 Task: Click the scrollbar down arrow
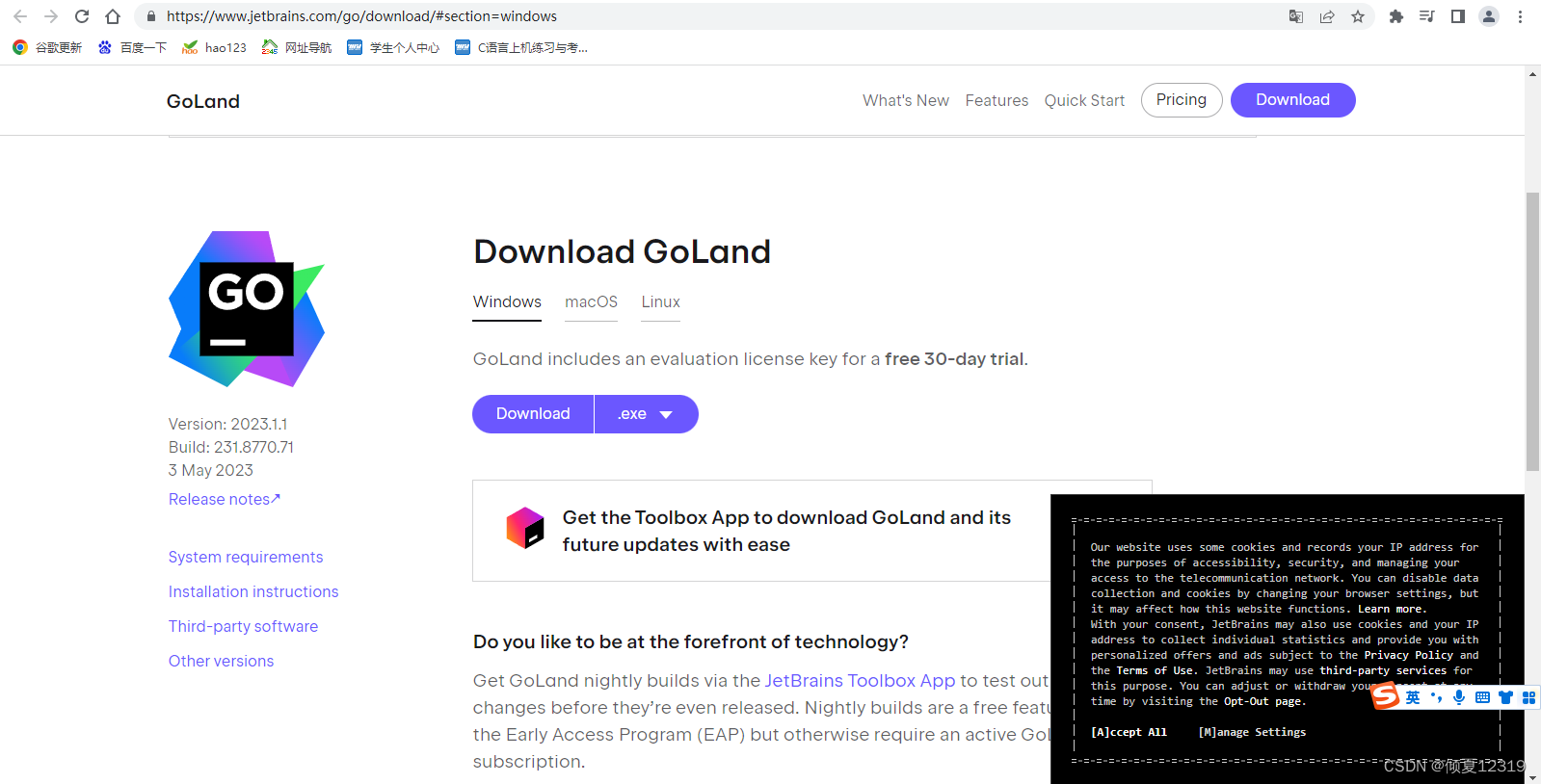(1532, 776)
